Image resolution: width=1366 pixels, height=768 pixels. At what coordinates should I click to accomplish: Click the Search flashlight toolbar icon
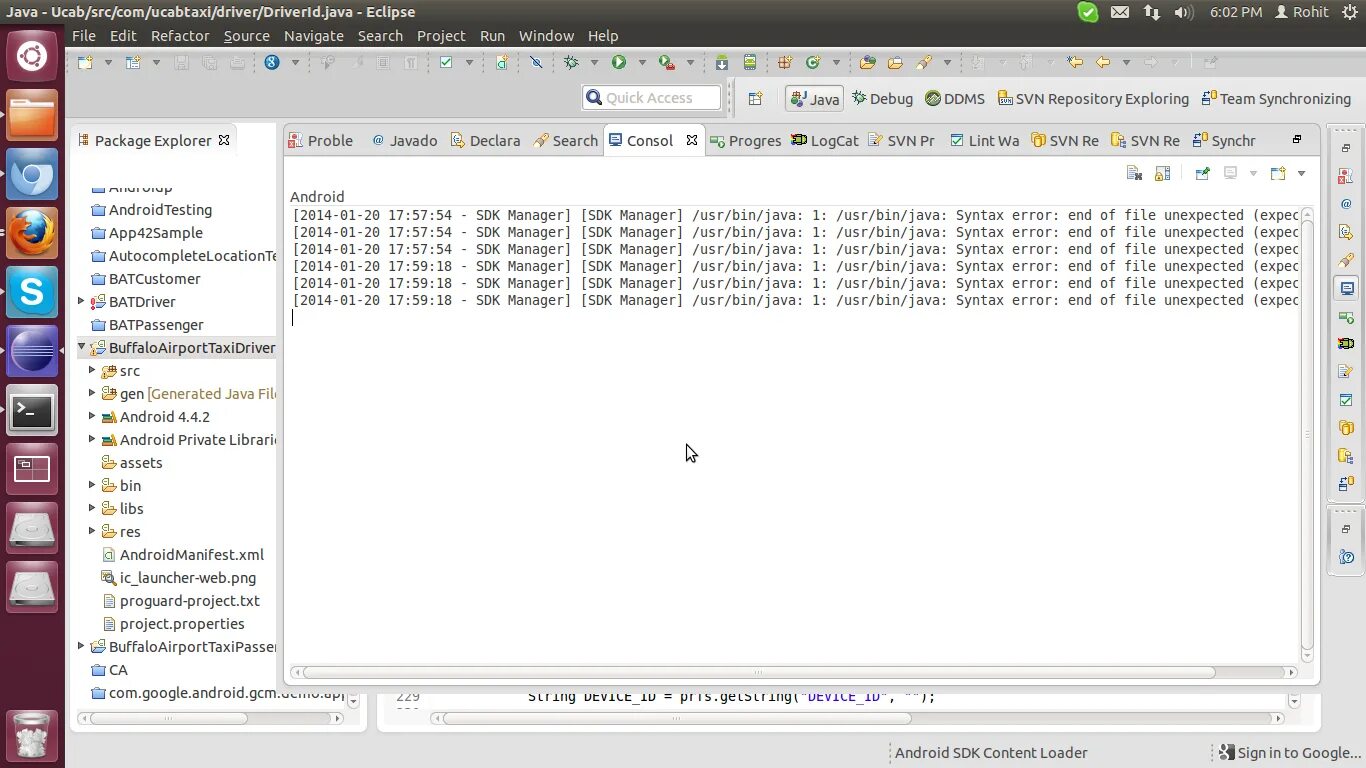click(x=923, y=62)
